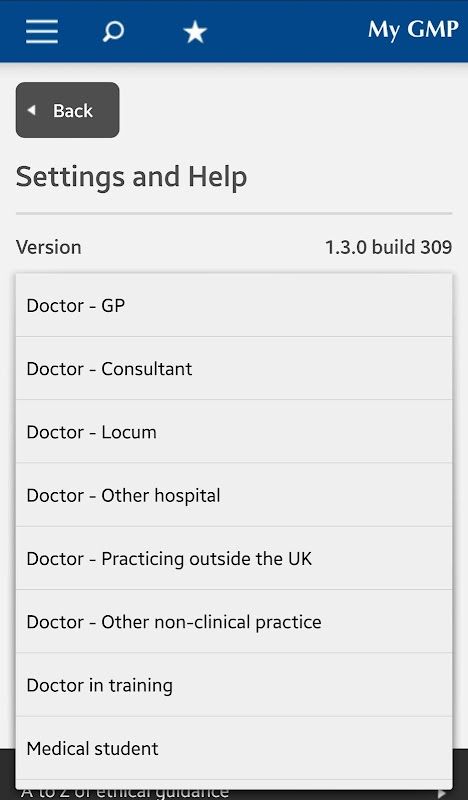The height and width of the screenshot is (800, 468).
Task: Tap the search magnifier icon
Action: [x=113, y=32]
